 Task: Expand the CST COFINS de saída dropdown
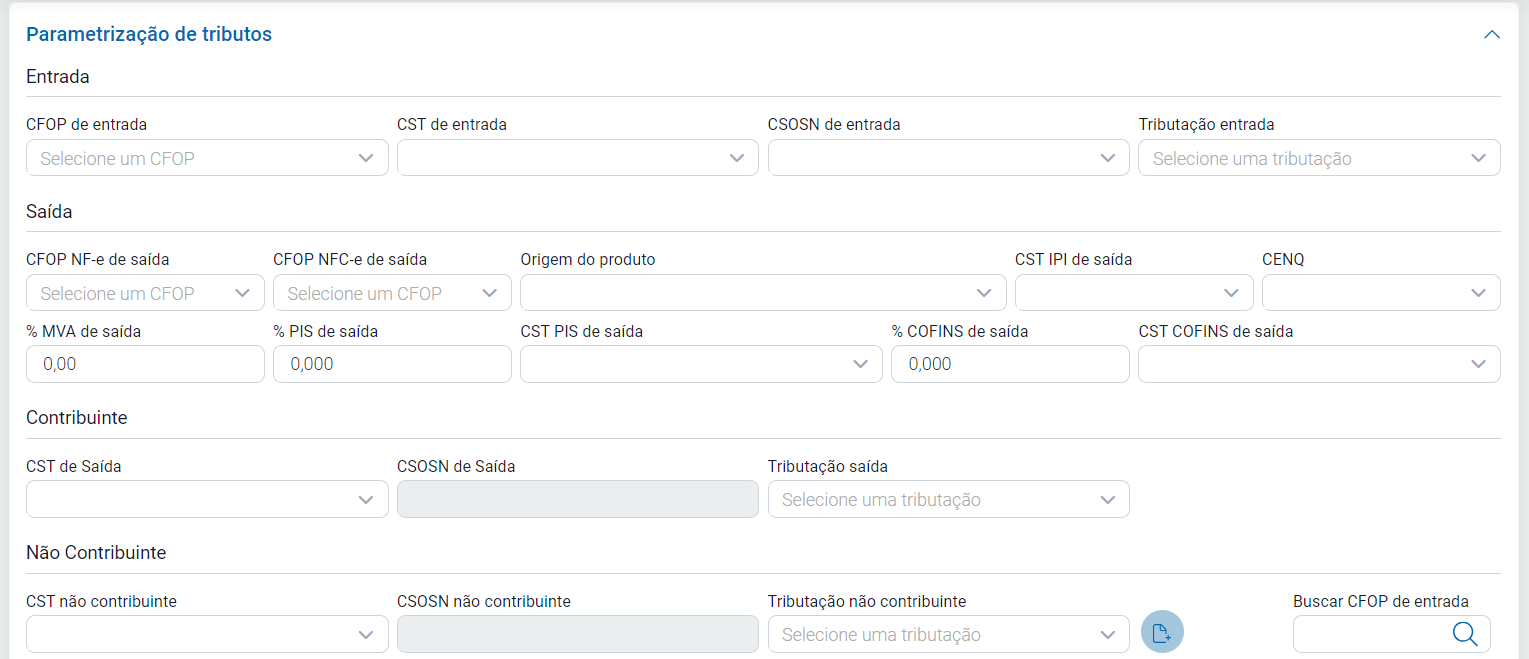coord(1319,364)
